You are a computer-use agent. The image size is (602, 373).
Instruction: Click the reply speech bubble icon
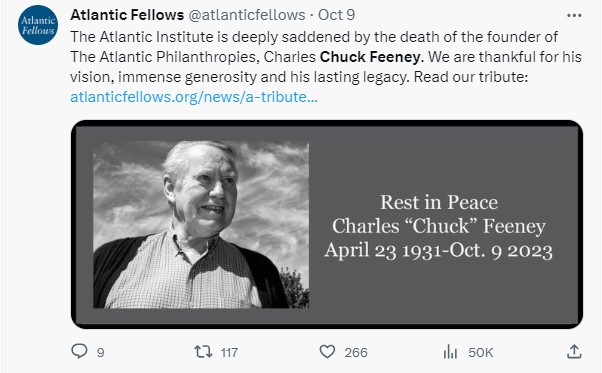coord(79,351)
